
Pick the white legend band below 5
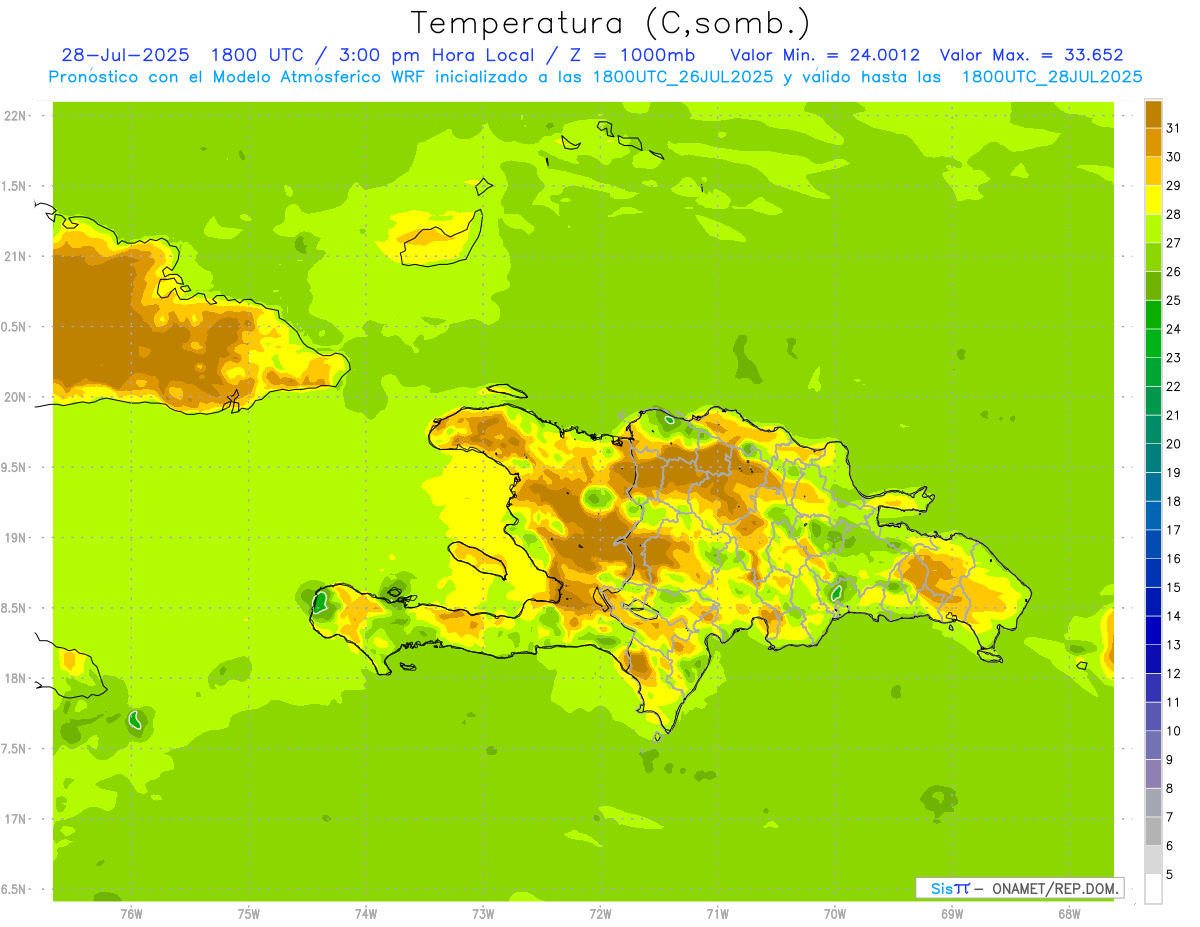(1153, 889)
